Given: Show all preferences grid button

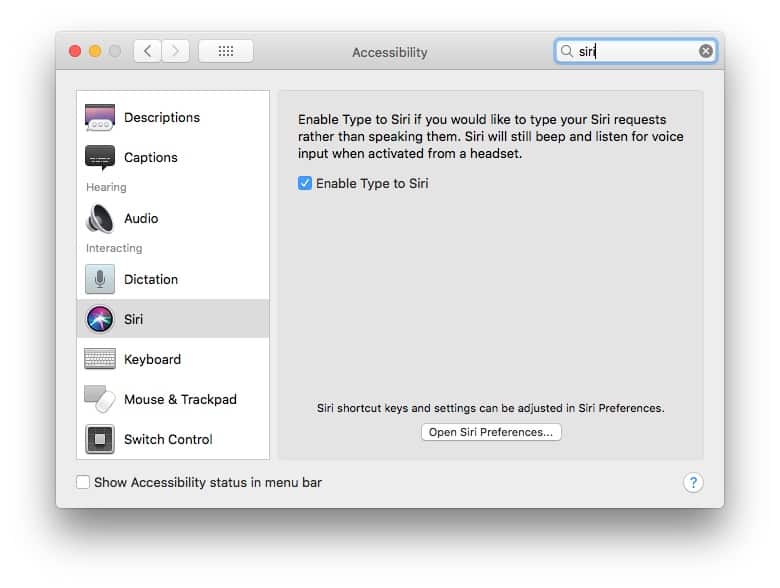Looking at the screenshot, I should (x=225, y=51).
